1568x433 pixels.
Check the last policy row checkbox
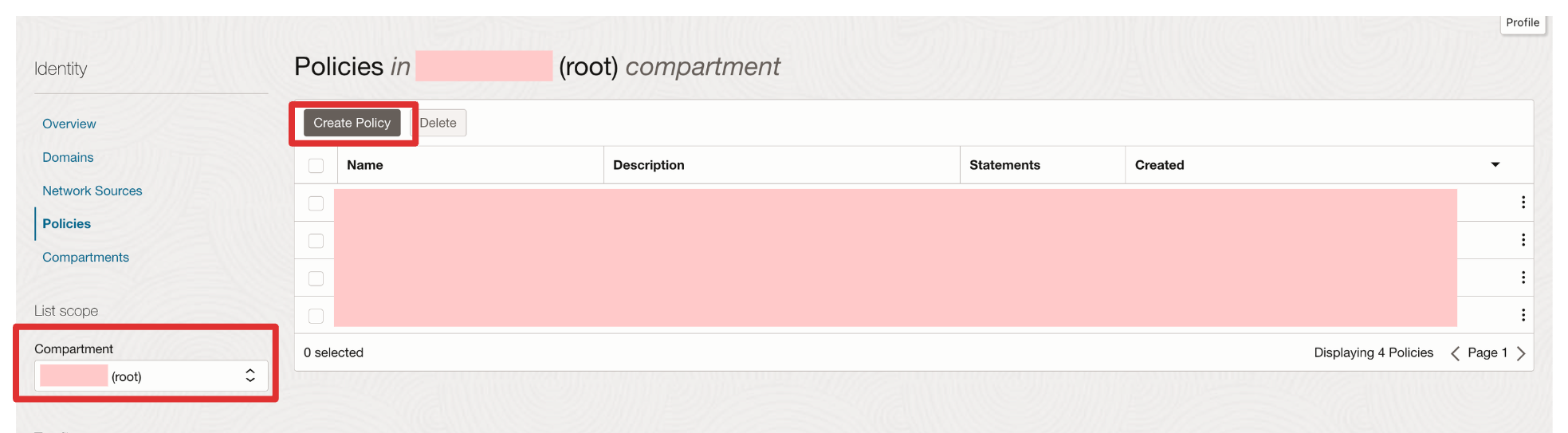(316, 316)
